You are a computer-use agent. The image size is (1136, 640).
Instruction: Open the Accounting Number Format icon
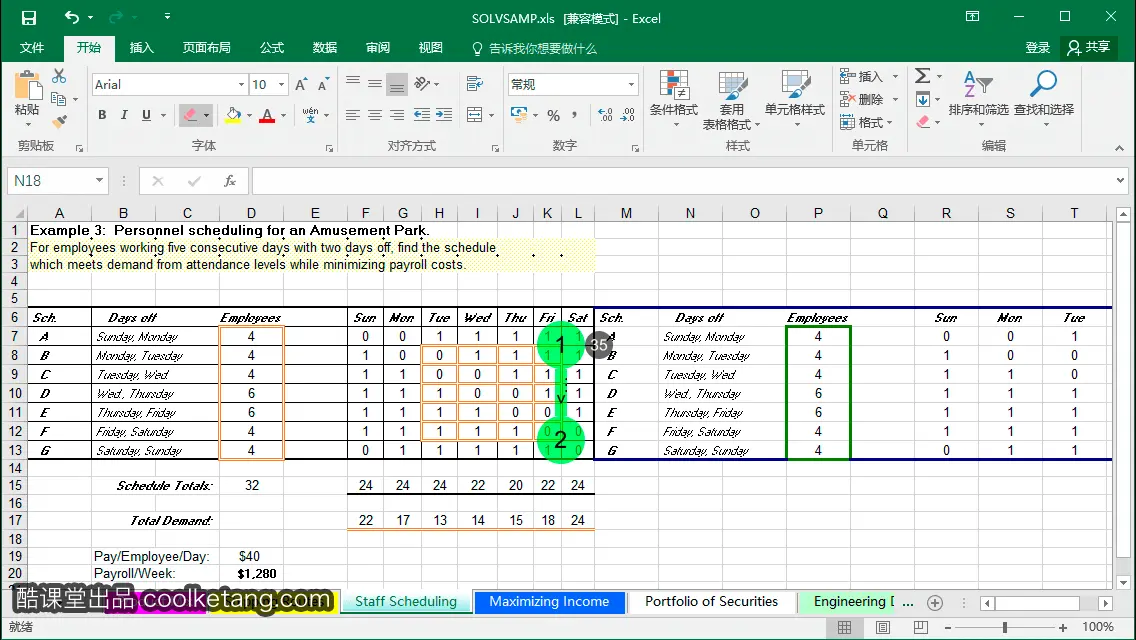tap(519, 115)
